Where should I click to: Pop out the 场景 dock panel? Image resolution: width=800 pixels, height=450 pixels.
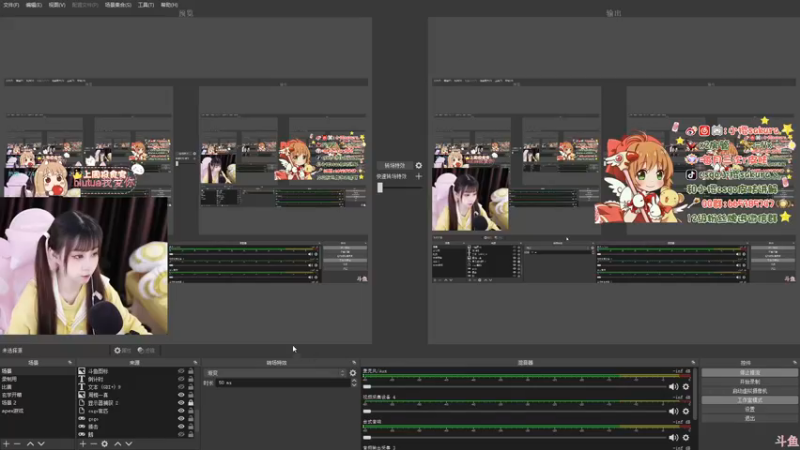tap(70, 363)
